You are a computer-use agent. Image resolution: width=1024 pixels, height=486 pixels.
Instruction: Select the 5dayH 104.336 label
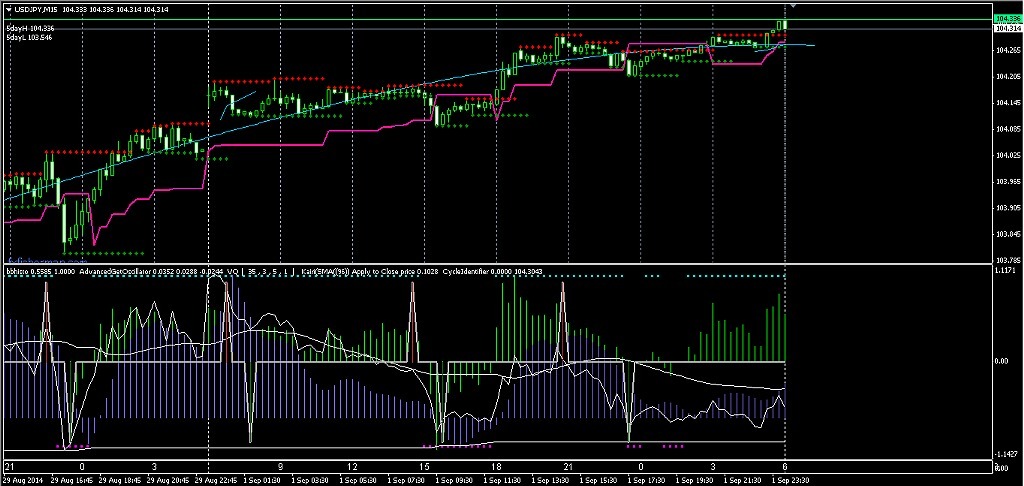tap(30, 28)
